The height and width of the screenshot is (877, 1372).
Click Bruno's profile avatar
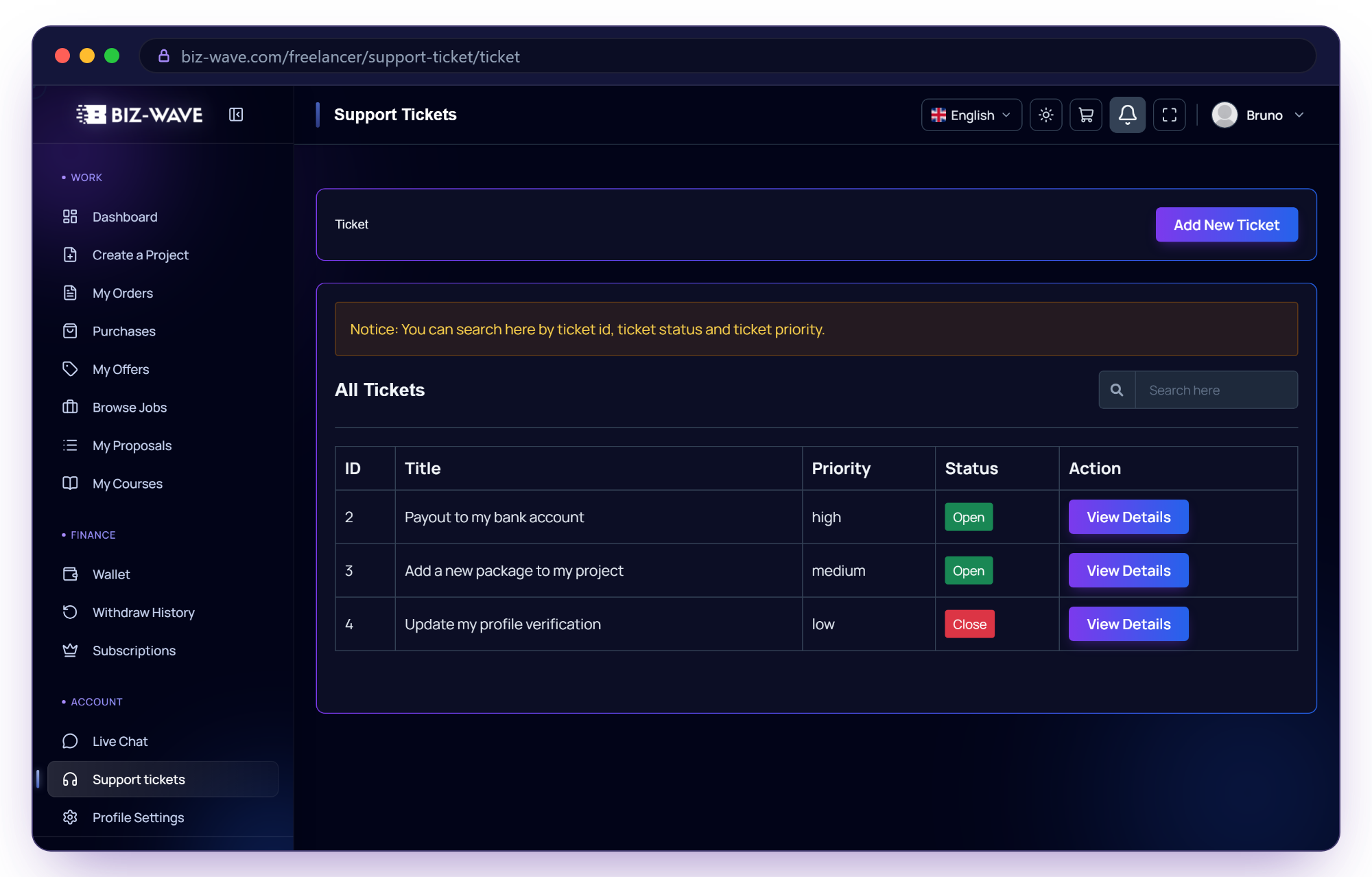coord(1225,115)
